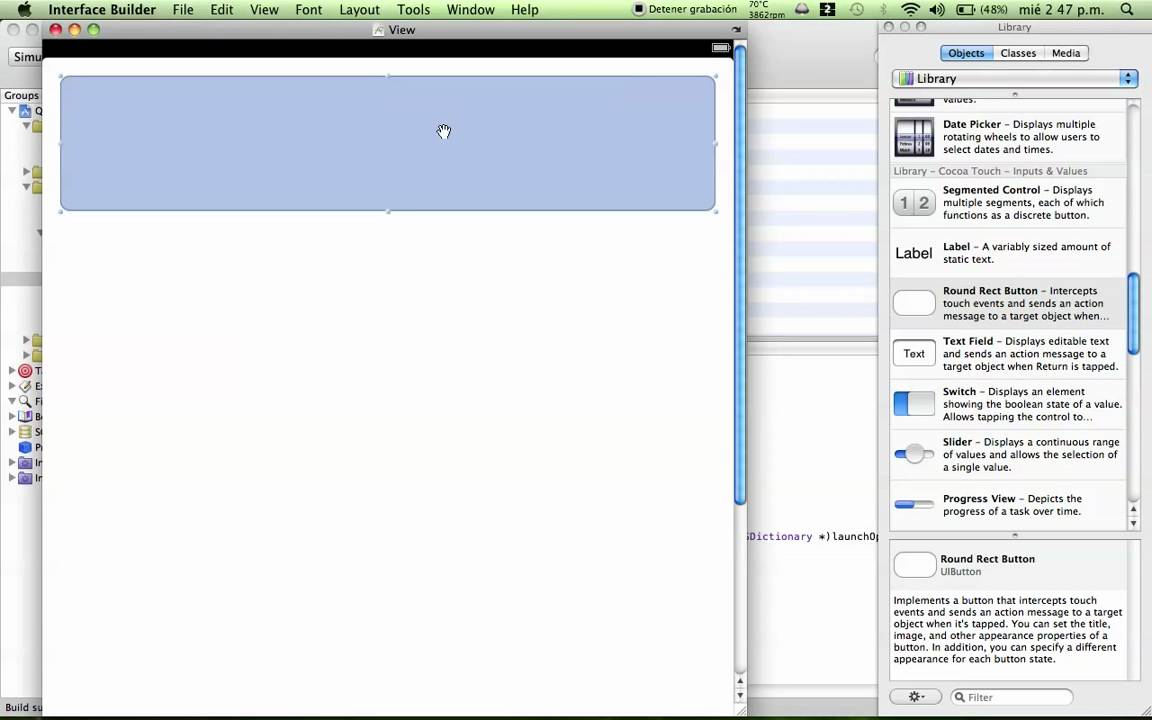1152x720 pixels.
Task: Click the UIButton class name in detail pane
Action: [960, 572]
